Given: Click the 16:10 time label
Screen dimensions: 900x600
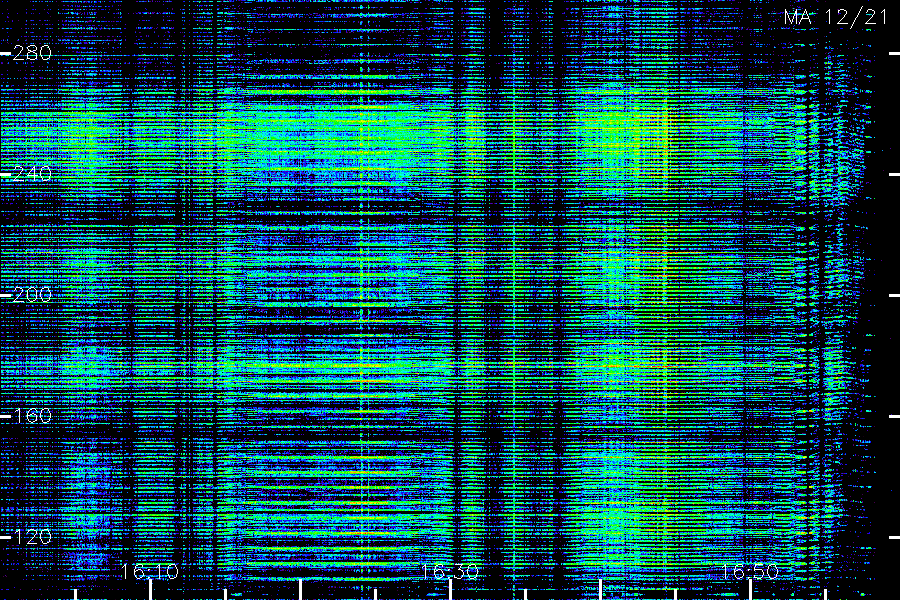Looking at the screenshot, I should click(150, 572).
